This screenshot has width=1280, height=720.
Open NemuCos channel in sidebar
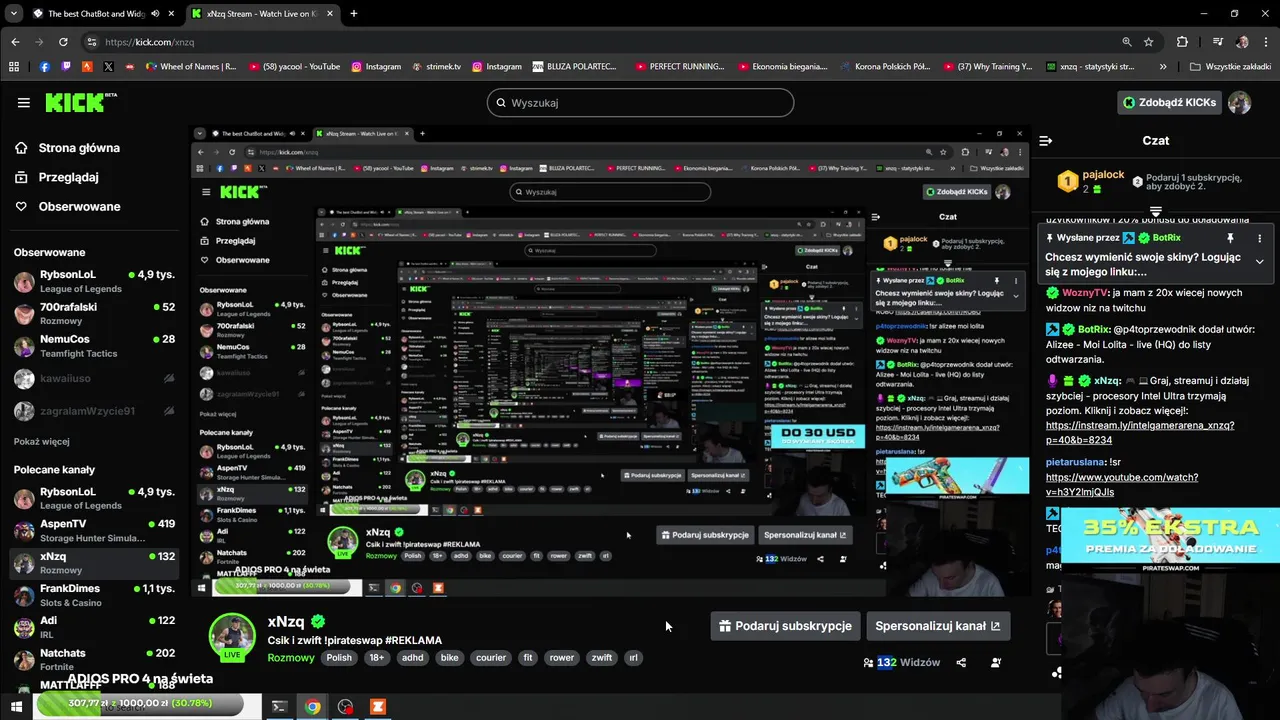[94, 346]
